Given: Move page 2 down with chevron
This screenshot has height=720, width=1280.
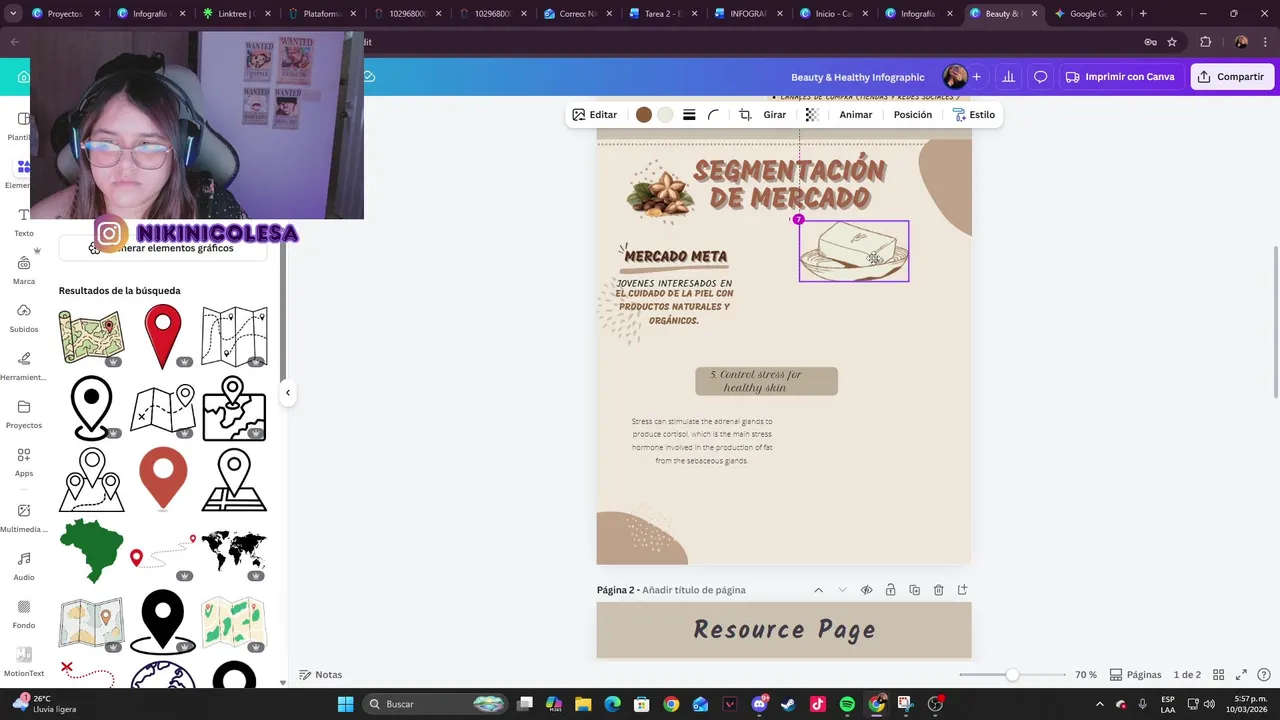Looking at the screenshot, I should coord(842,590).
